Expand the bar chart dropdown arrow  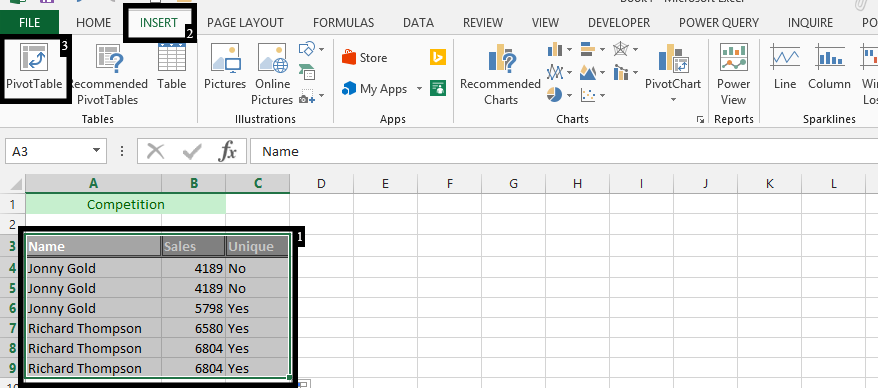pos(603,49)
